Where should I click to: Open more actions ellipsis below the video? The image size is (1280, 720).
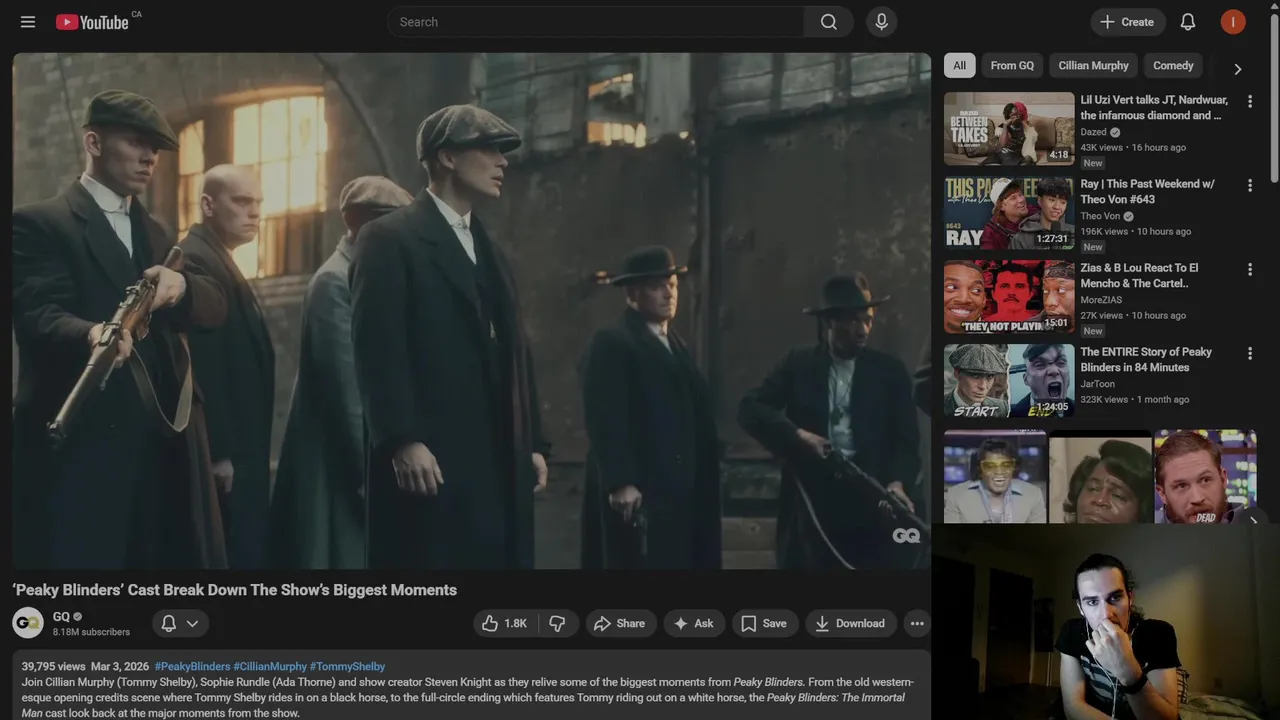click(917, 623)
